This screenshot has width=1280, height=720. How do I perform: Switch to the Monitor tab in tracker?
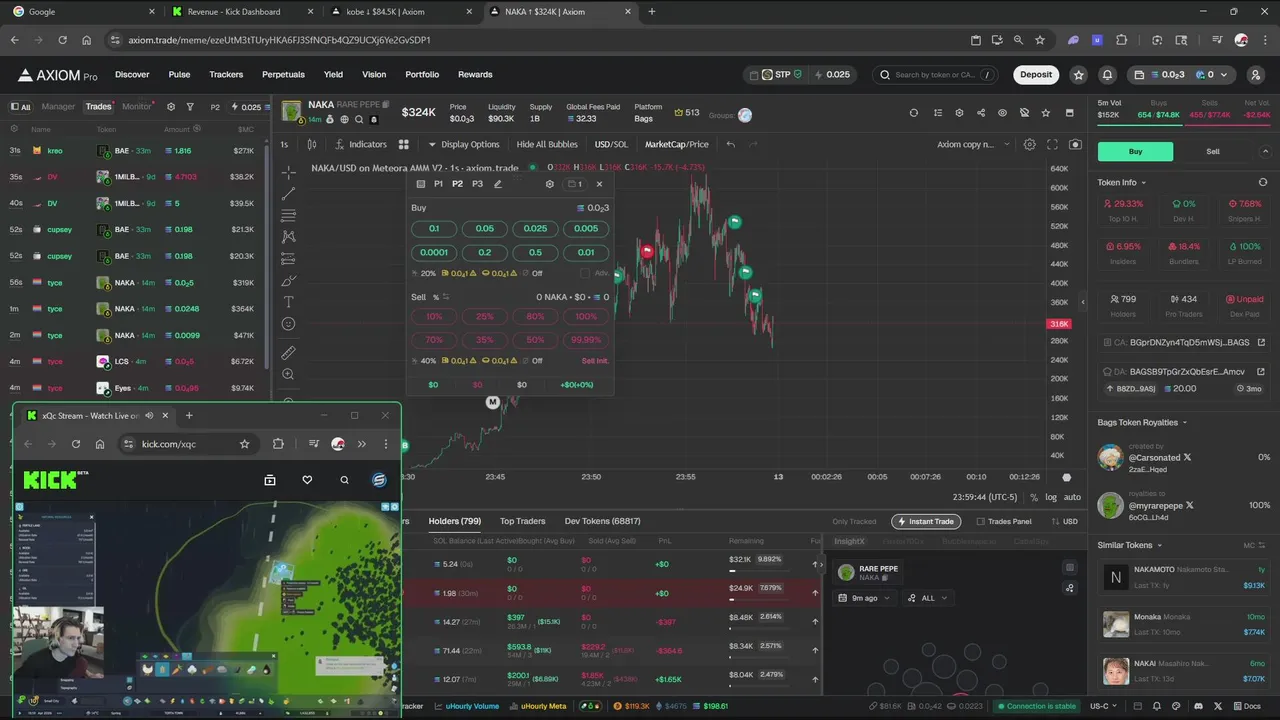coord(136,107)
